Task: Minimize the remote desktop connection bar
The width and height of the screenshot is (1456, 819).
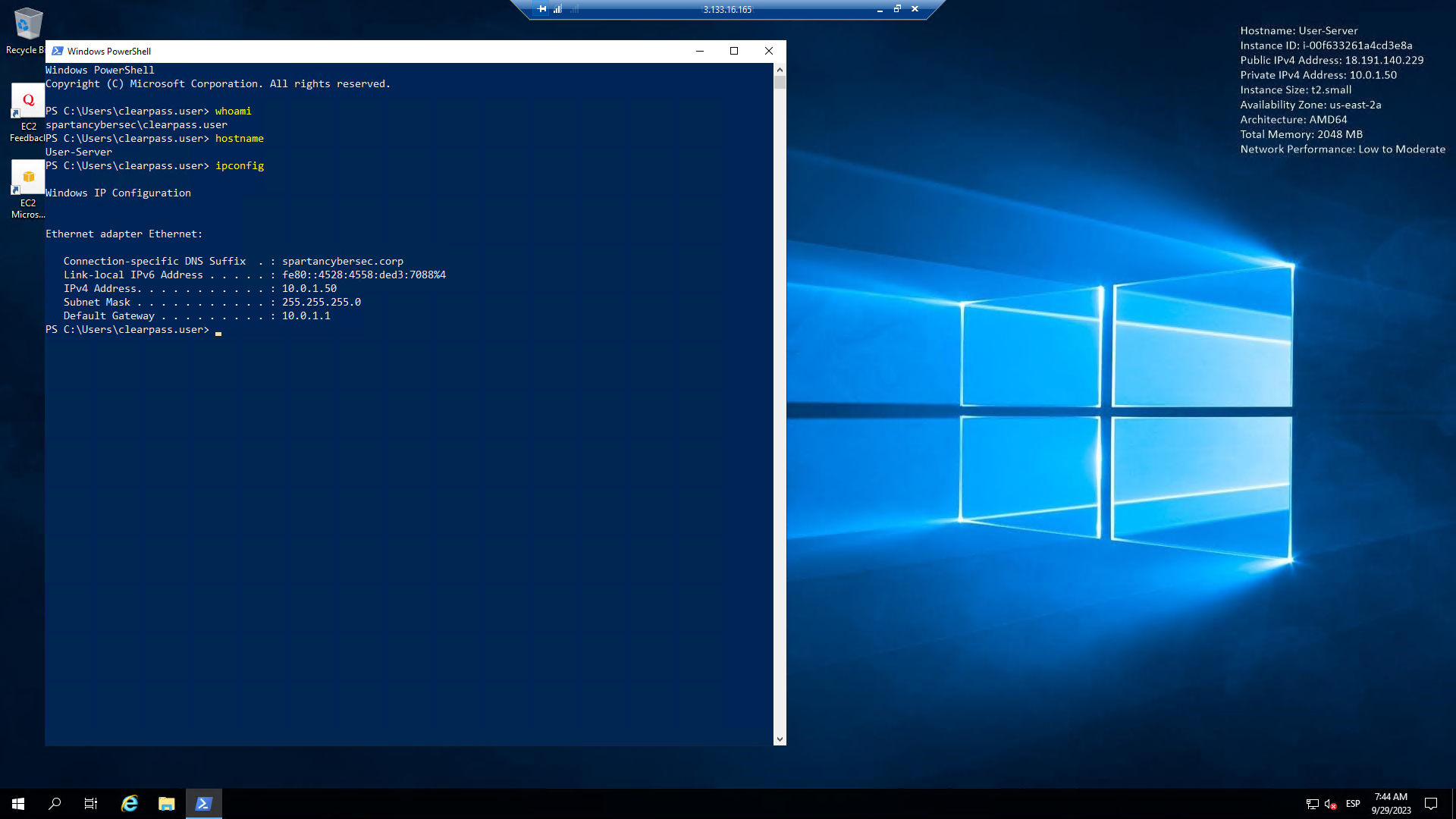Action: tap(880, 9)
